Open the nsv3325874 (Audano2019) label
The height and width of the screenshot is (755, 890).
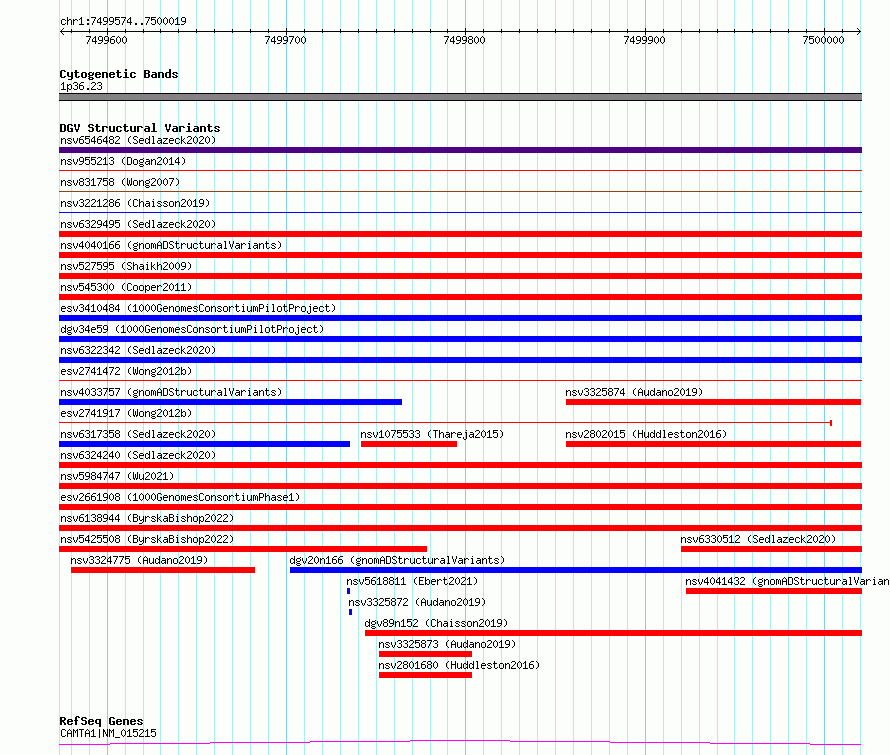(x=634, y=392)
